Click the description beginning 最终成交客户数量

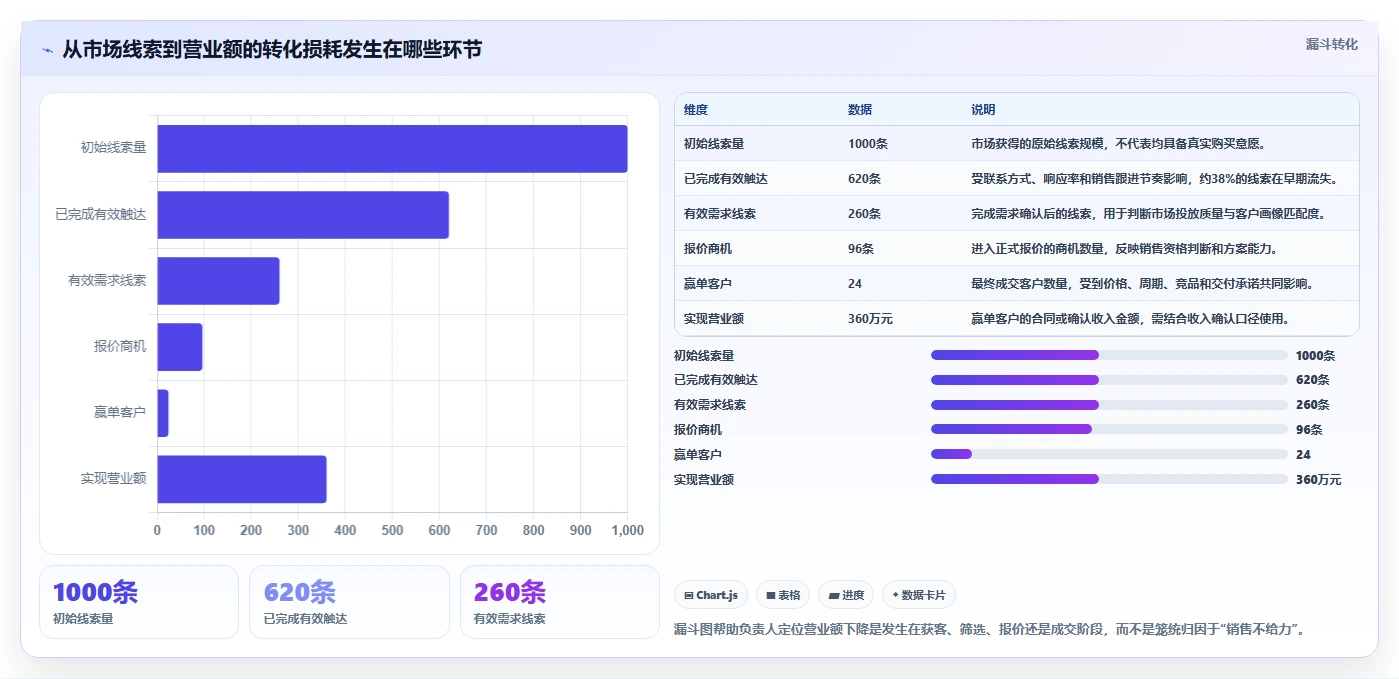coord(1143,284)
